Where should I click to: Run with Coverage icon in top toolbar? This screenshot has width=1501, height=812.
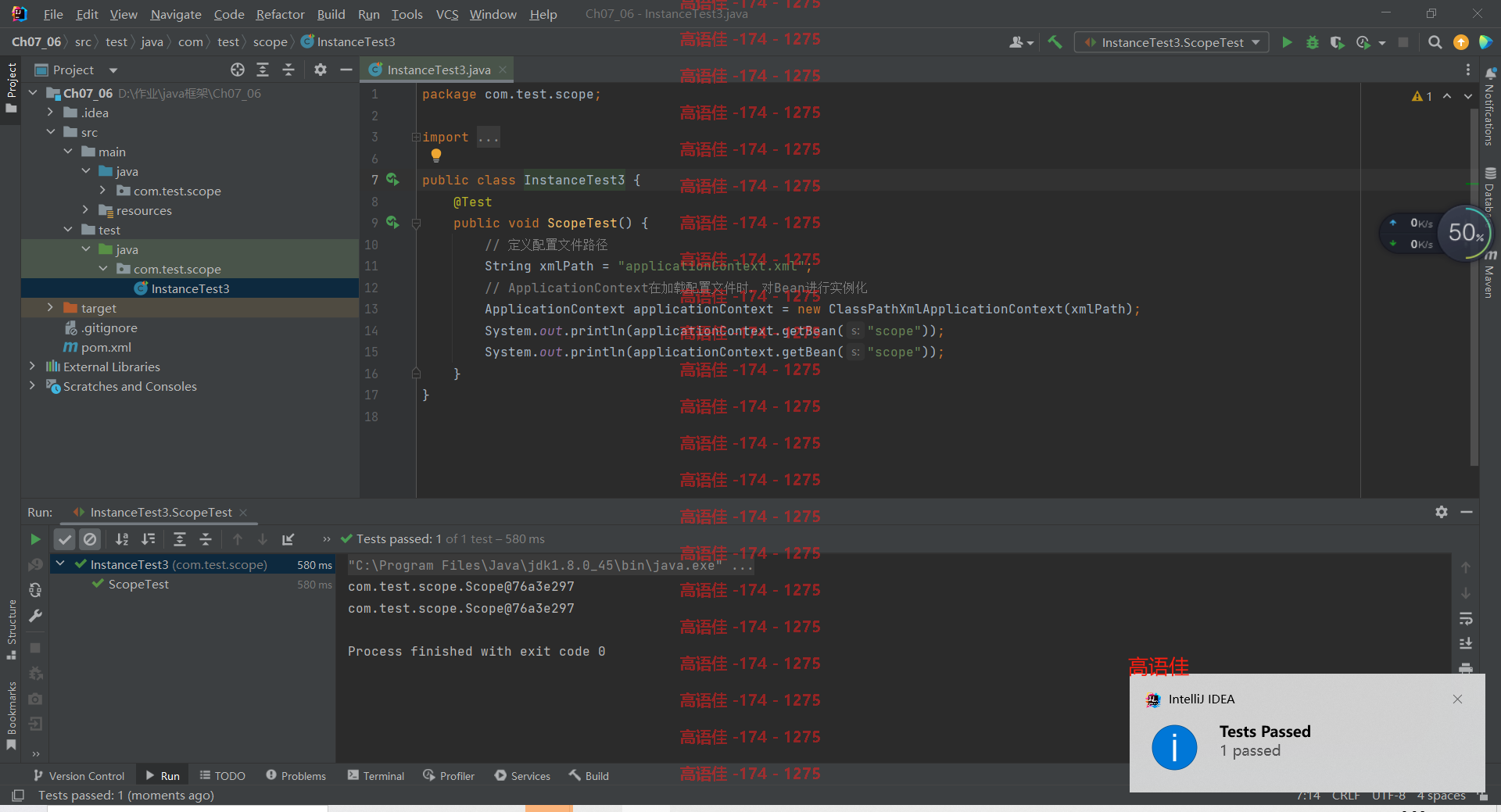(x=1338, y=42)
